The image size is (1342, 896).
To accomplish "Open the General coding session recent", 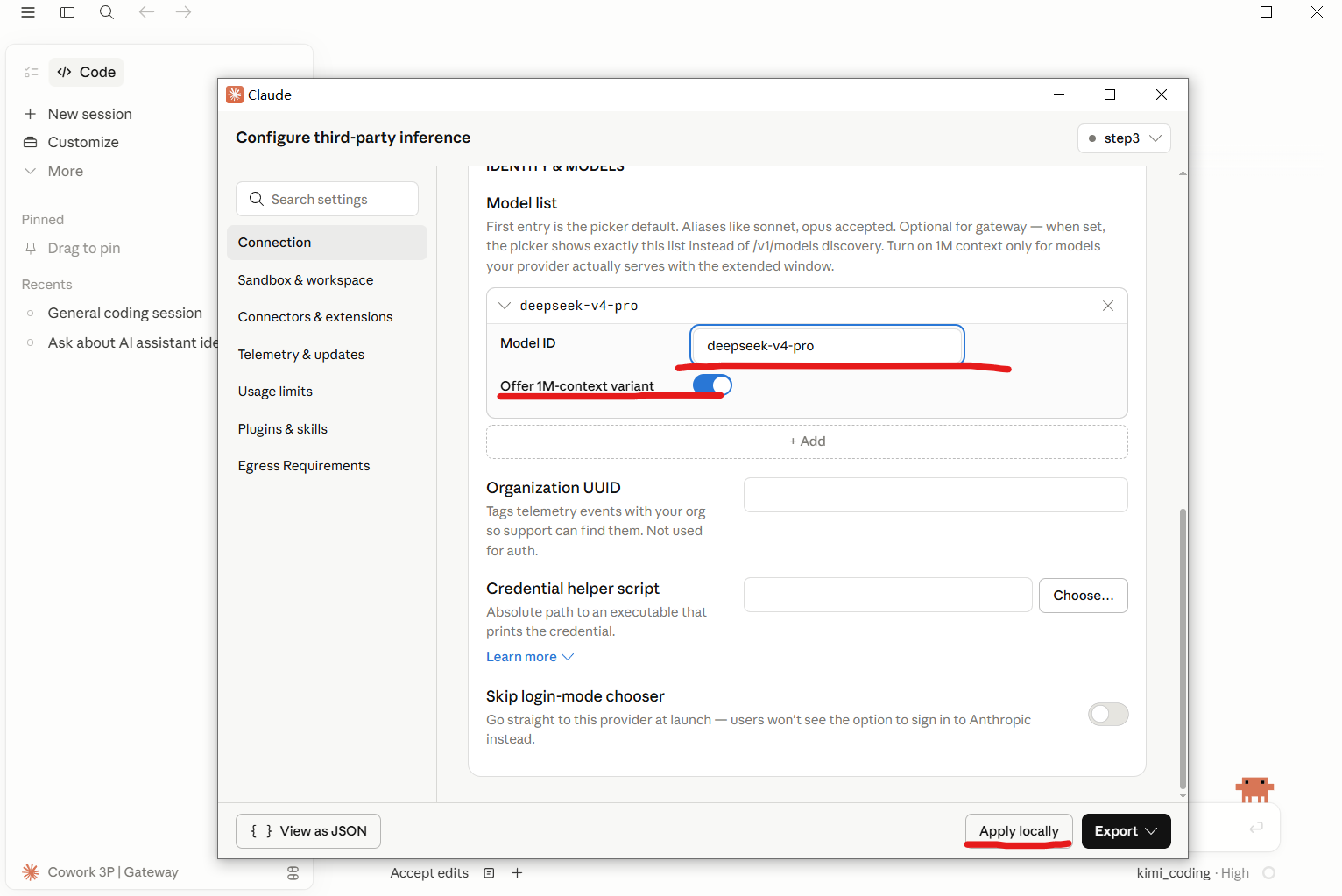I will [124, 313].
